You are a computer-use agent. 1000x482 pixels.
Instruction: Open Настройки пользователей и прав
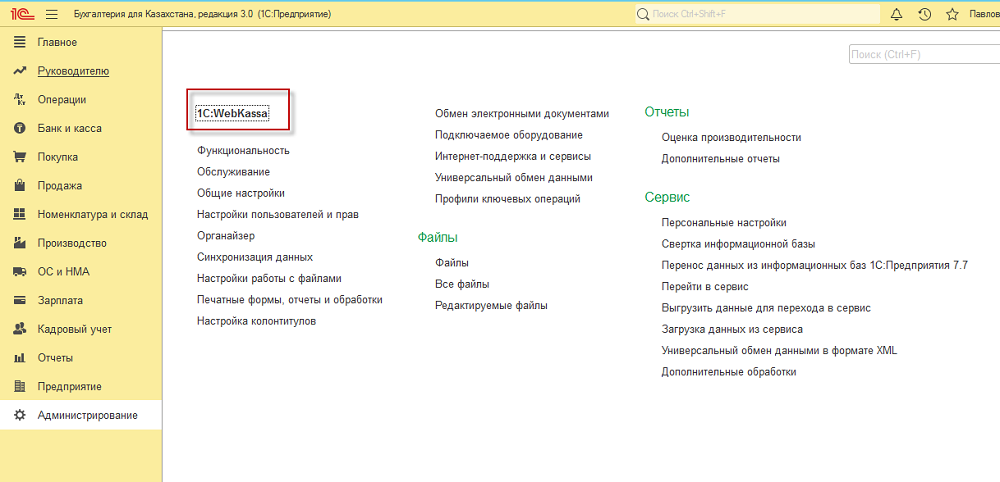(x=278, y=214)
